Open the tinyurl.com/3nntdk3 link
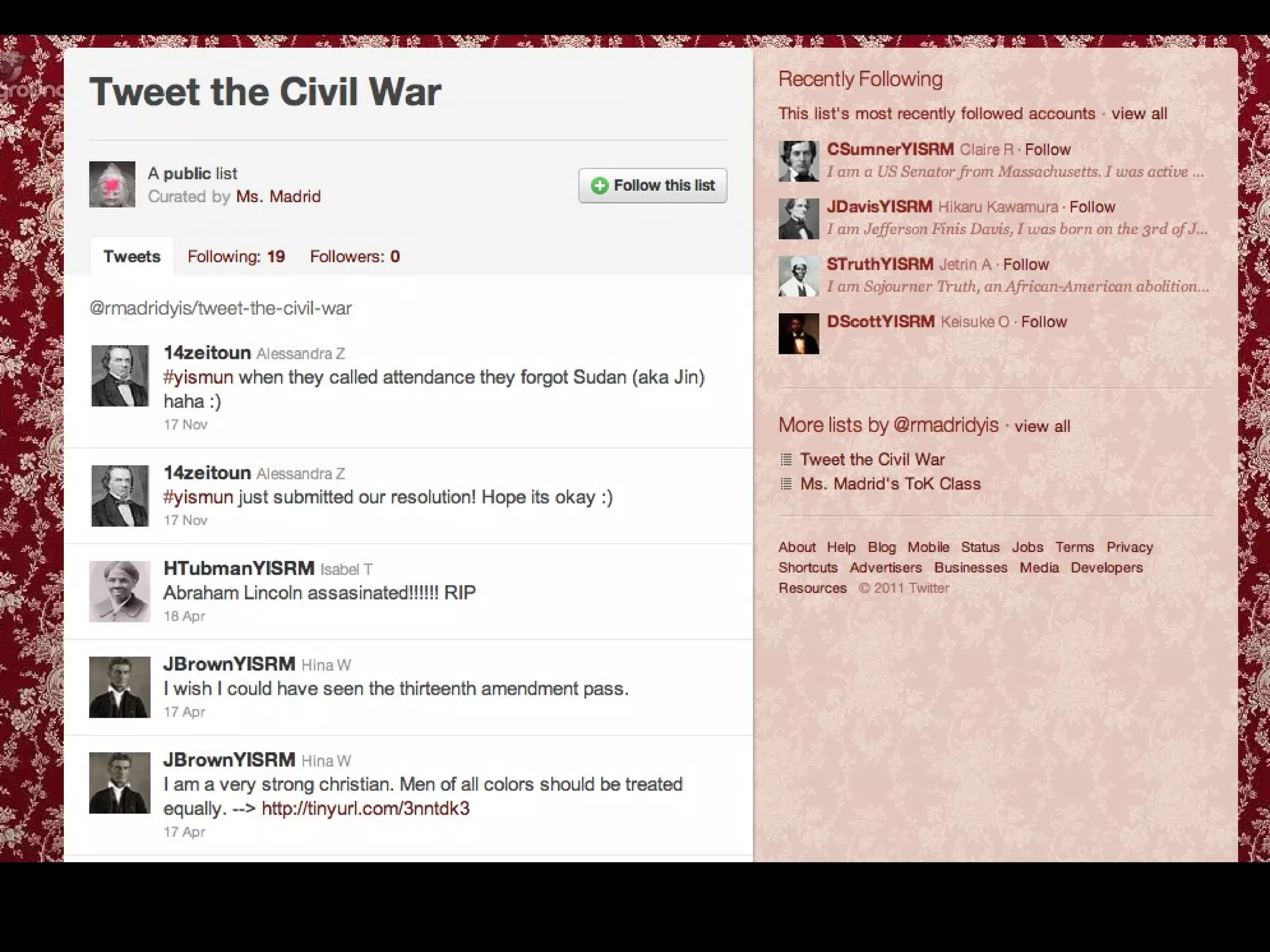 point(366,808)
